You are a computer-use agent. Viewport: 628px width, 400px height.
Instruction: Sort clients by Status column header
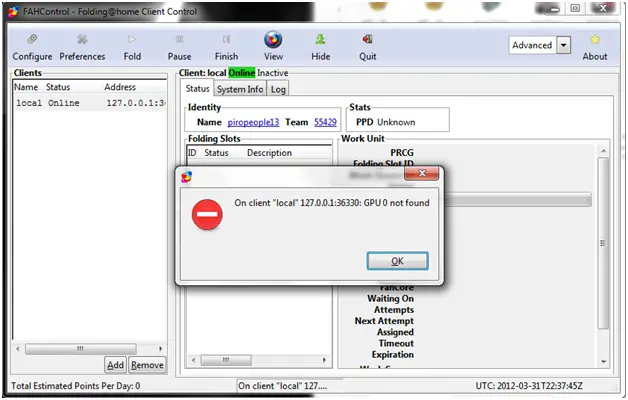click(58, 87)
